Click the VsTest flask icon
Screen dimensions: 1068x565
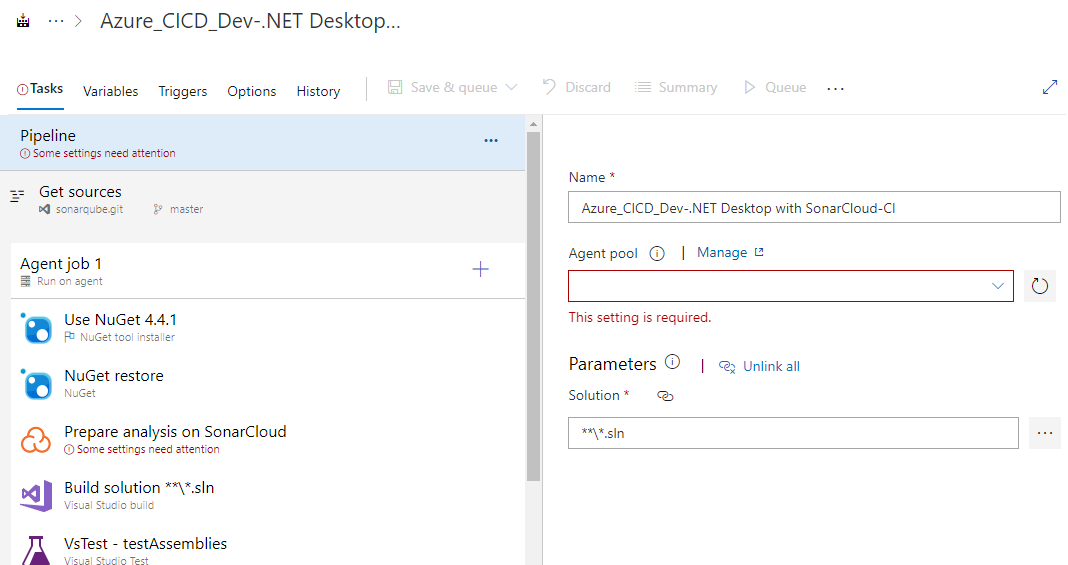pos(36,551)
